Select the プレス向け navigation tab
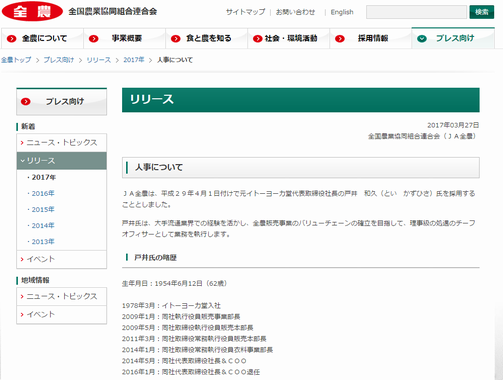The width and height of the screenshot is (503, 380). 453,38
